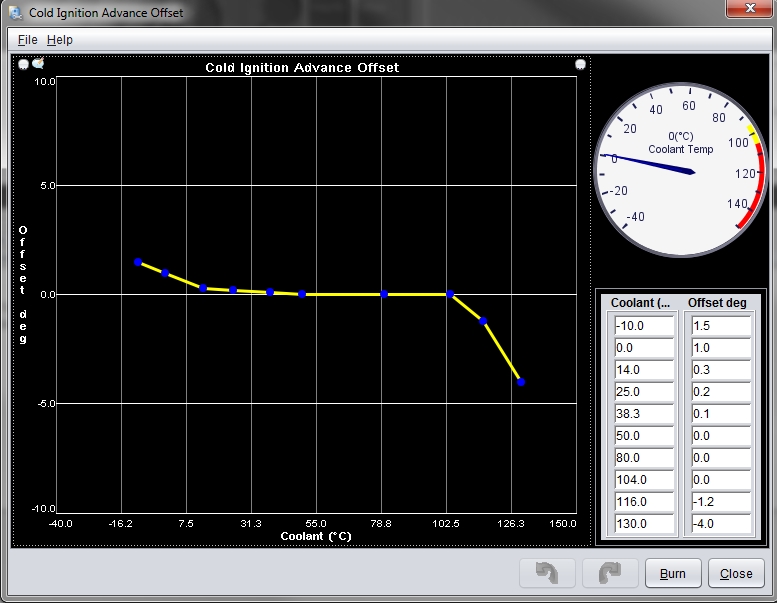The width and height of the screenshot is (777, 603).
Task: Click the second small icon at graph's top-left
Action: [x=38, y=64]
